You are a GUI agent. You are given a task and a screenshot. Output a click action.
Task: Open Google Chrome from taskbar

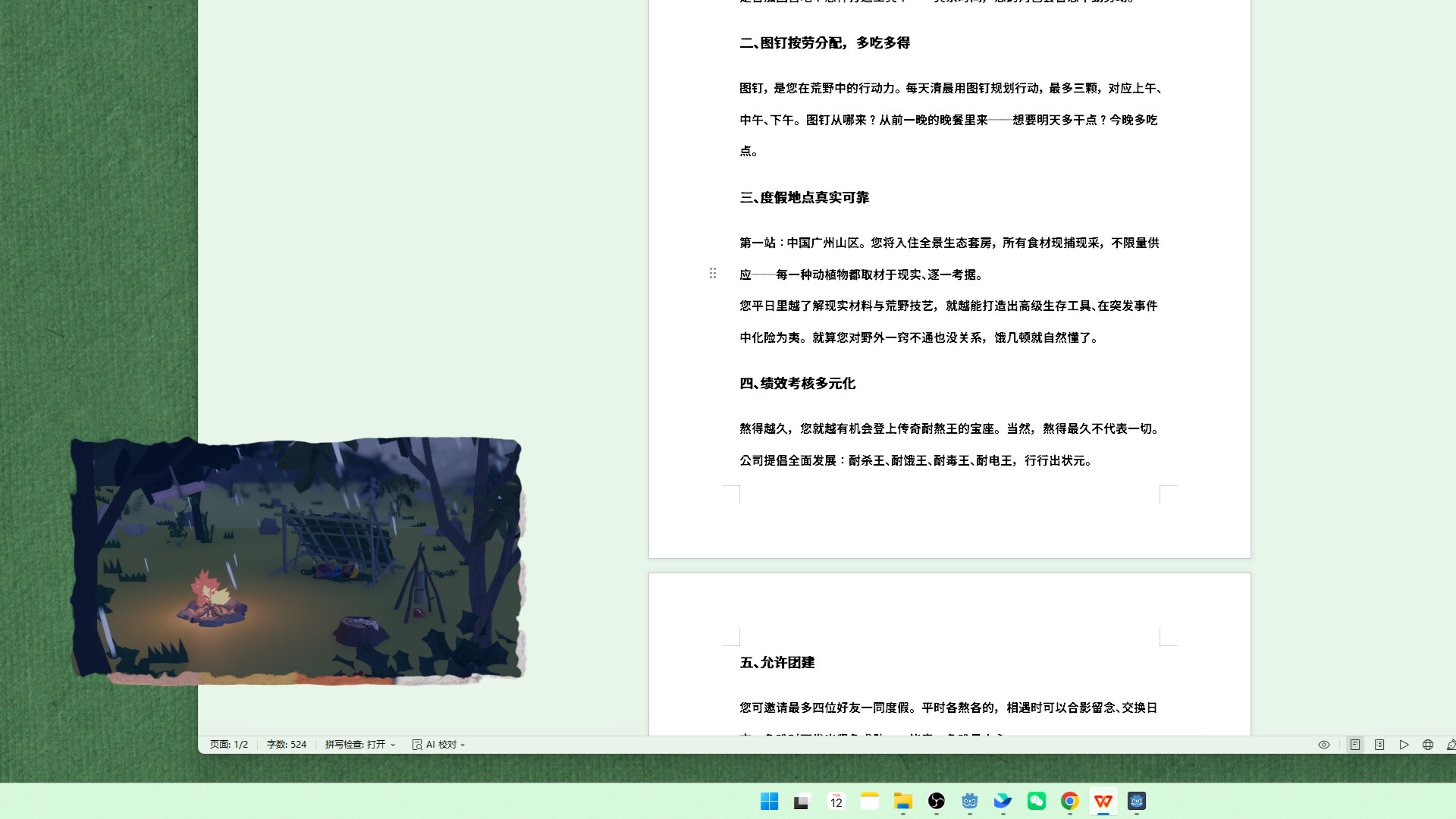[x=1069, y=802]
